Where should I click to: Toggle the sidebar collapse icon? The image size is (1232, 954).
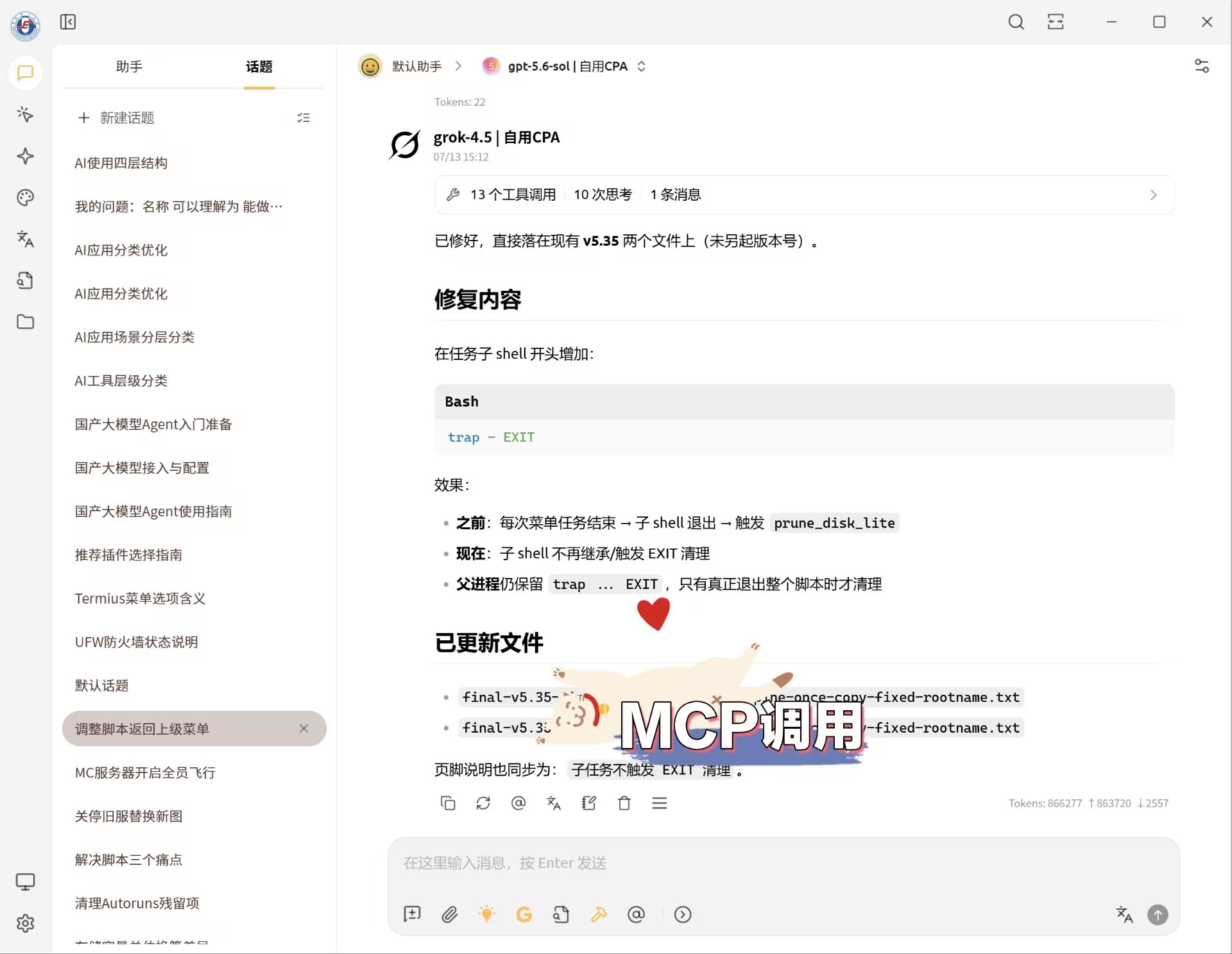click(x=68, y=22)
